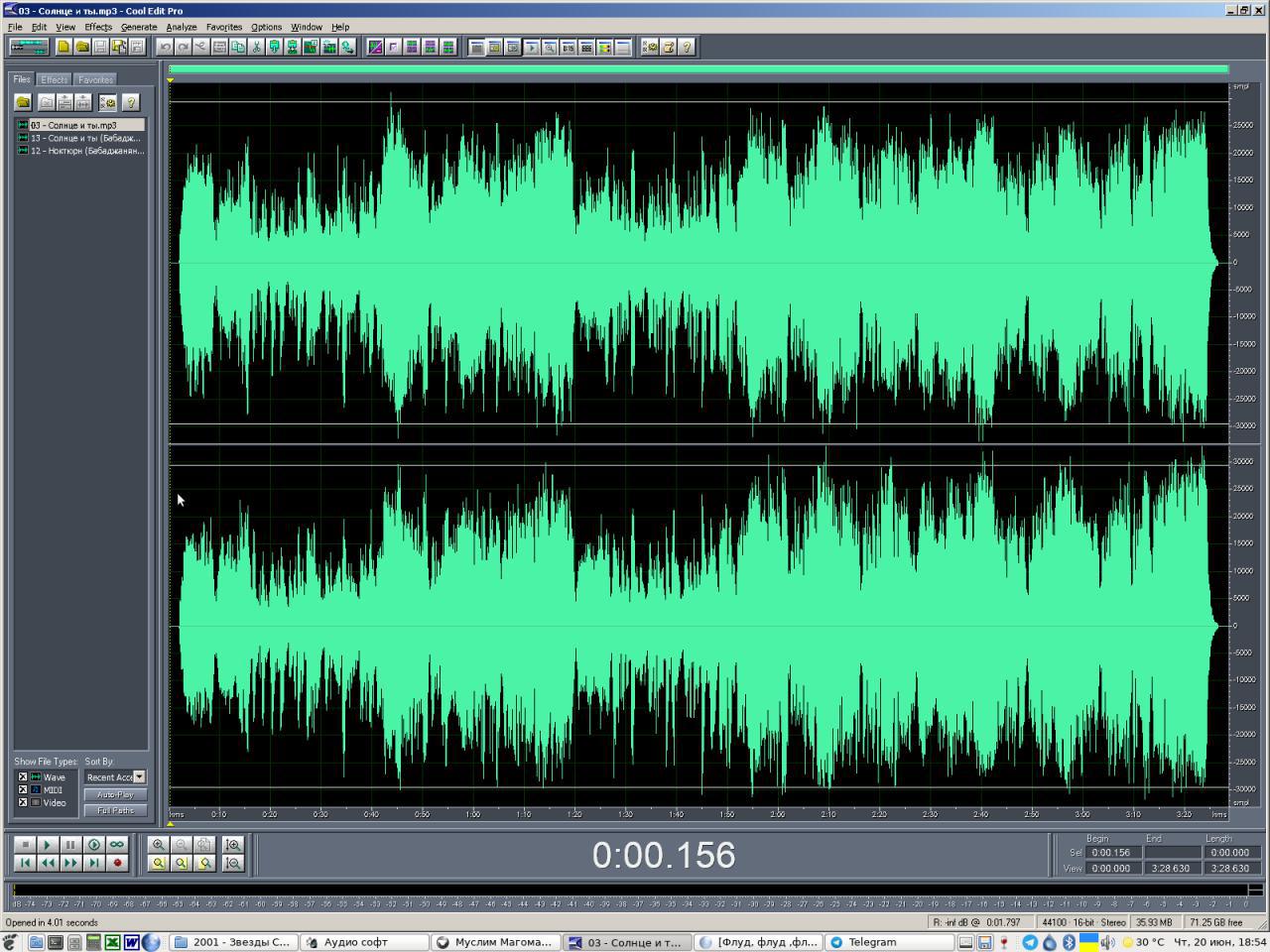Click the selection Length time field
The width and height of the screenshot is (1270, 952).
click(1231, 852)
